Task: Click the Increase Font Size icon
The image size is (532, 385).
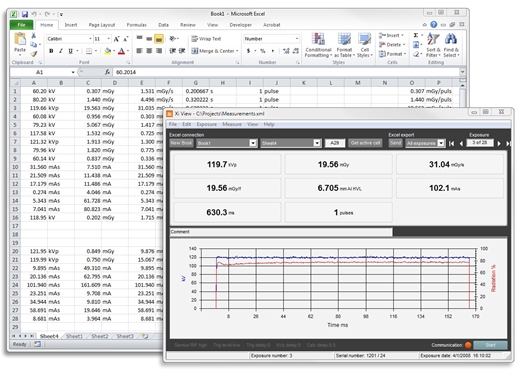Action: (x=116, y=39)
